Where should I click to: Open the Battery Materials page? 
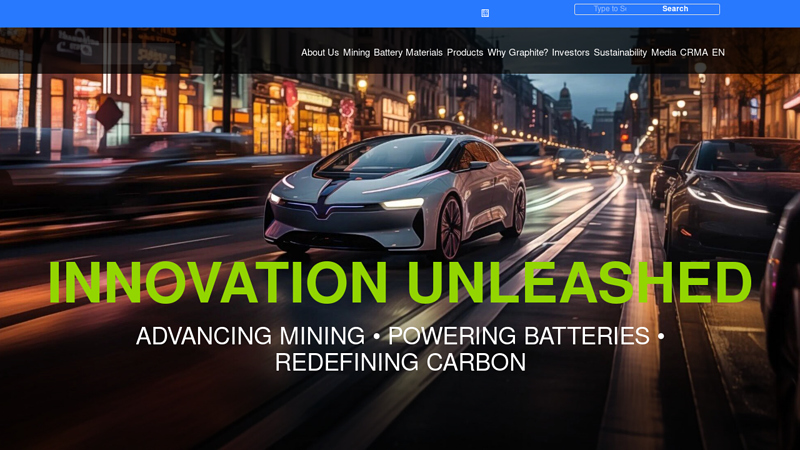[x=408, y=53]
